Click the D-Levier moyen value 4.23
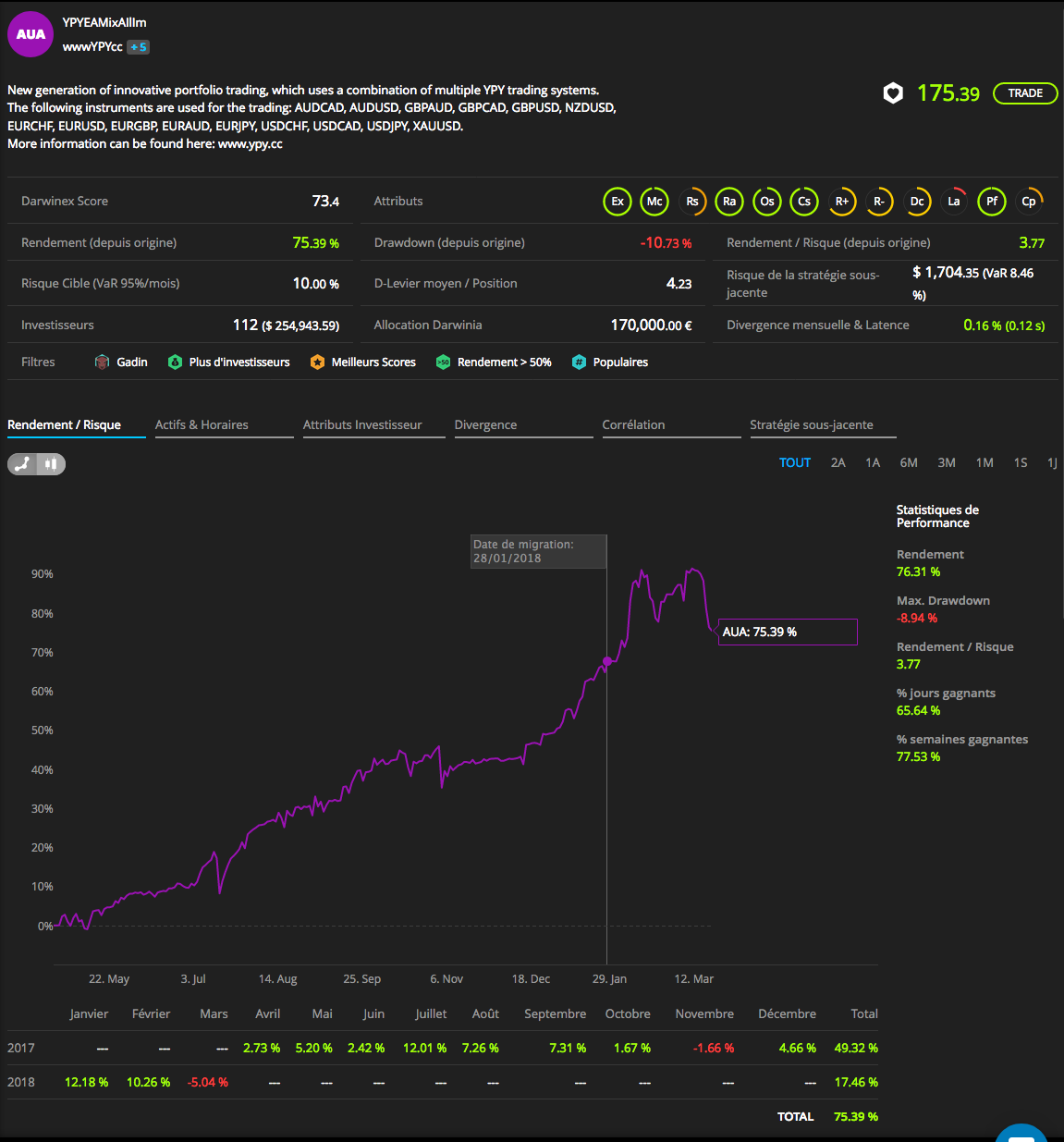This screenshot has height=1142, width=1064. click(679, 283)
